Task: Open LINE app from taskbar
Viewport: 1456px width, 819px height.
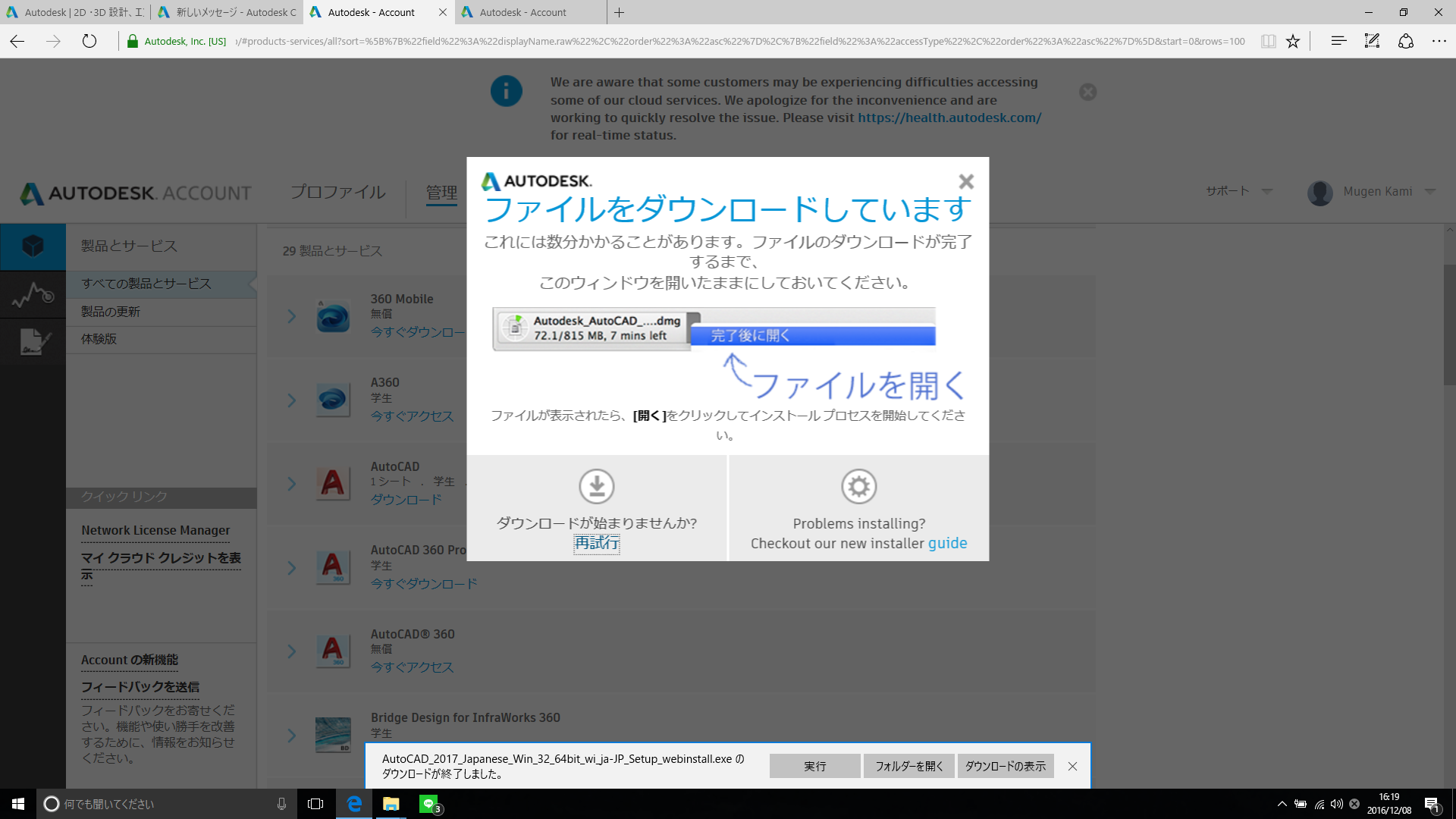Action: click(429, 804)
